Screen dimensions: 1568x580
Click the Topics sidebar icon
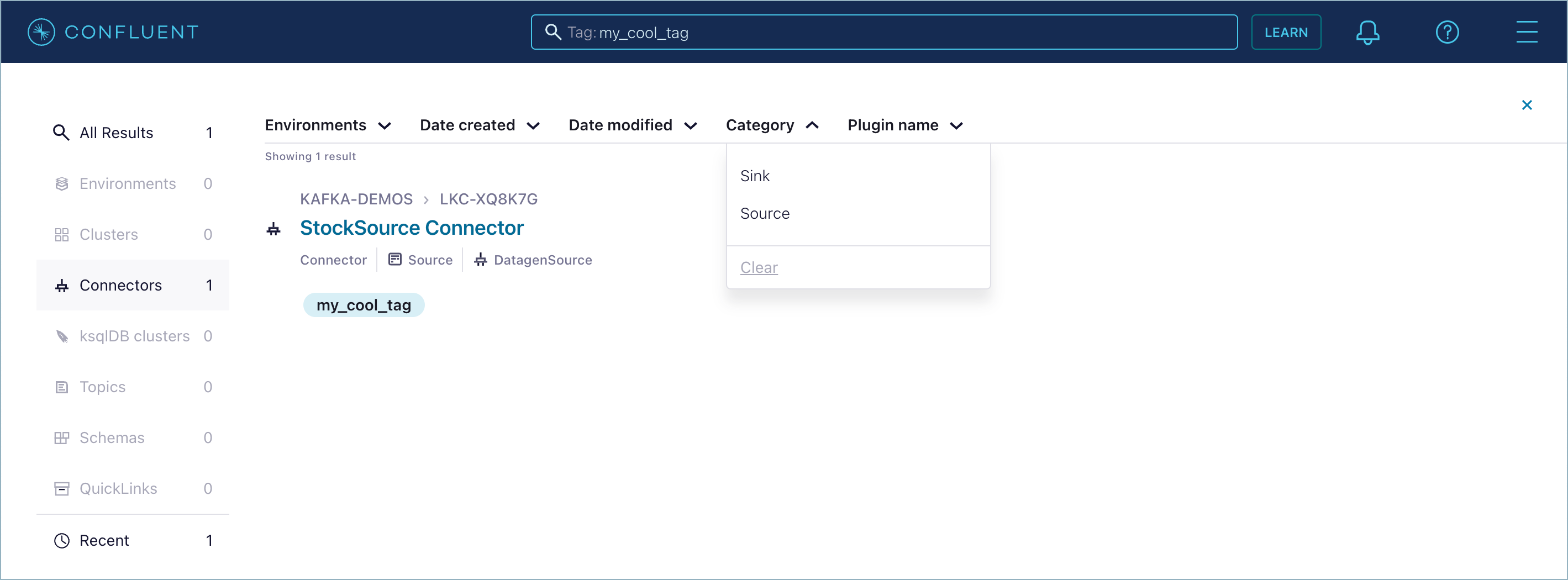(x=61, y=387)
